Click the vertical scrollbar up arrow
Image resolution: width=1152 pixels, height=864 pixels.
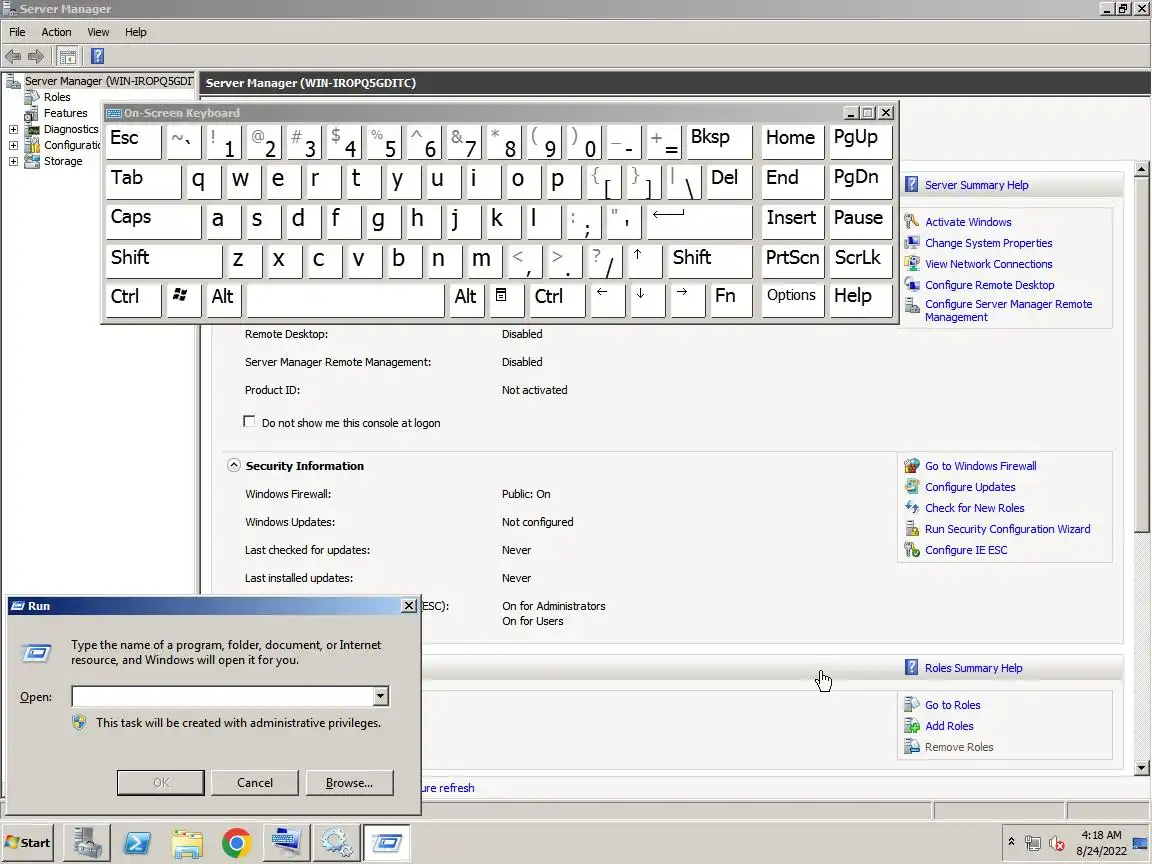click(x=1141, y=170)
